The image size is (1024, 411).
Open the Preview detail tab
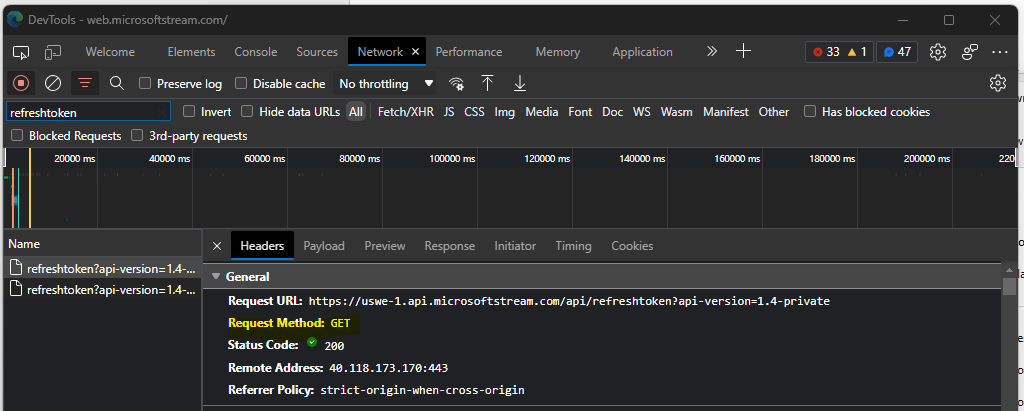[385, 246]
